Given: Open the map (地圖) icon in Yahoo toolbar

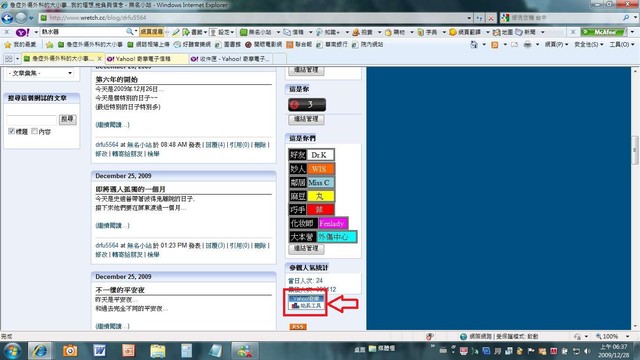Looking at the screenshot, I should 496,32.
